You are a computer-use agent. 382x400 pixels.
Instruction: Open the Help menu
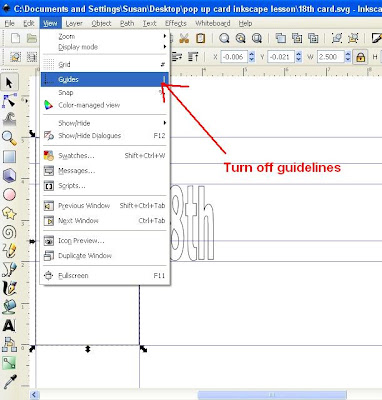click(x=245, y=23)
